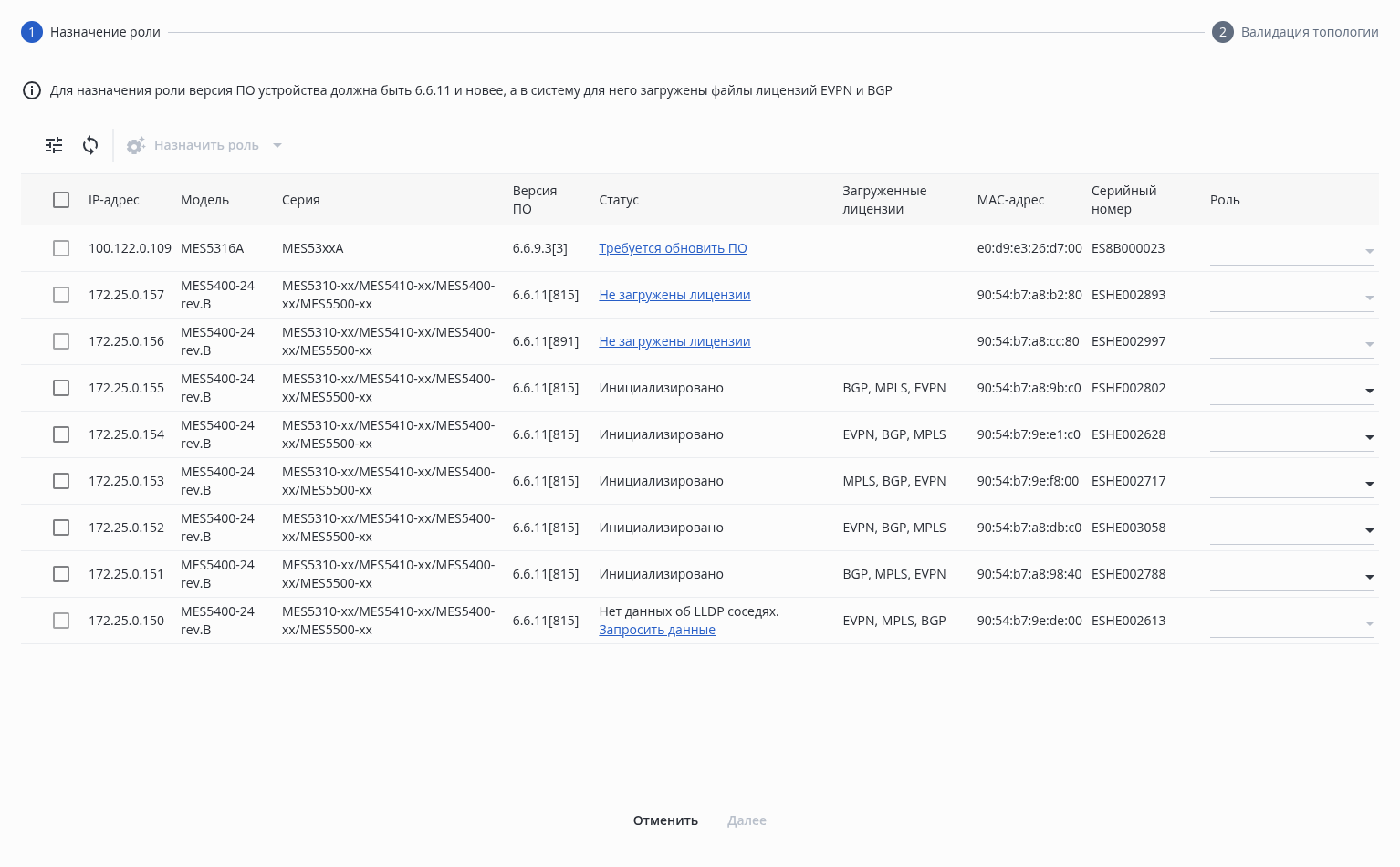The width and height of the screenshot is (1400, 867).
Task: Click the Далее button
Action: pos(747,820)
